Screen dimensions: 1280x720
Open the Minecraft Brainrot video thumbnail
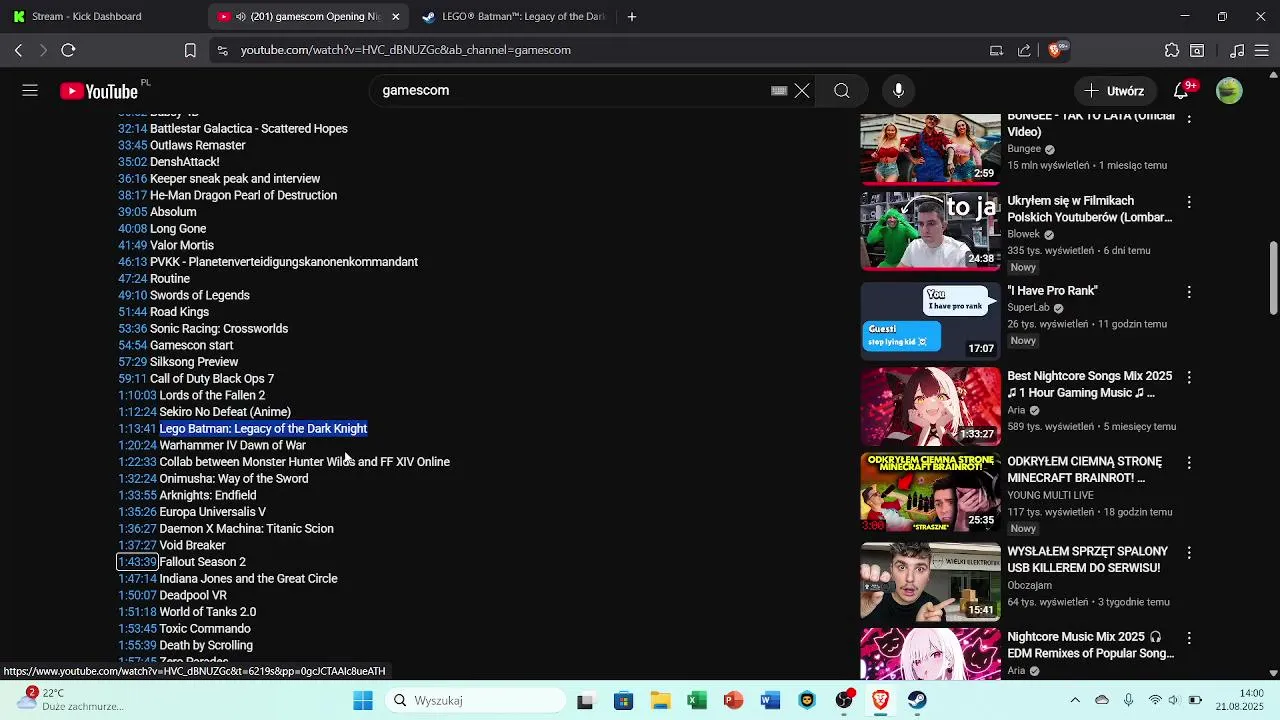[930, 492]
